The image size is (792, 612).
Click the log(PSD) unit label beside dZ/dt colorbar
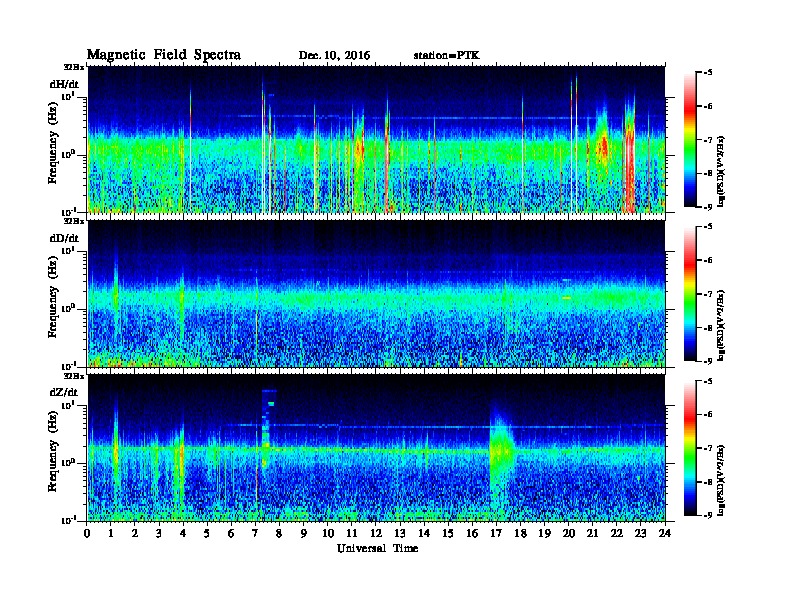[721, 480]
